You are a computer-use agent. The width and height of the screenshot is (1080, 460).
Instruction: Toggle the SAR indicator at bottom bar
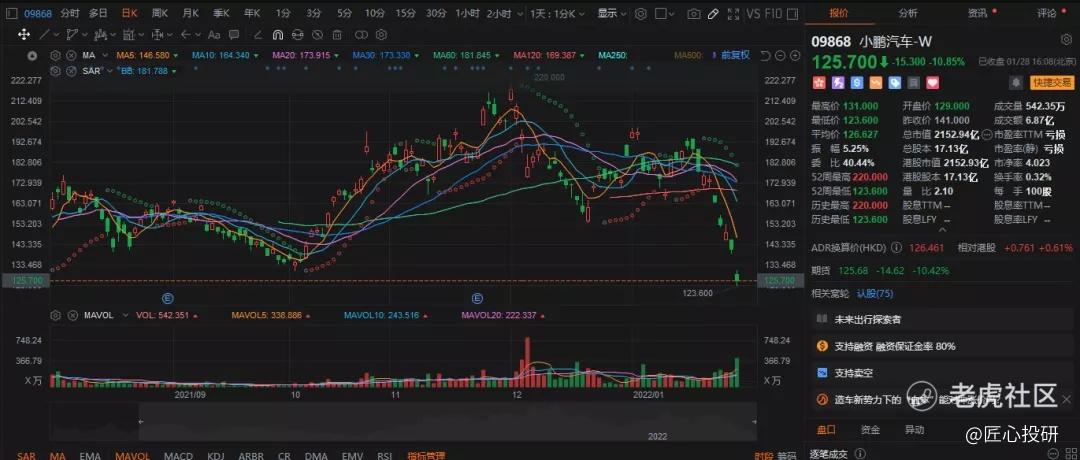pyautogui.click(x=27, y=455)
